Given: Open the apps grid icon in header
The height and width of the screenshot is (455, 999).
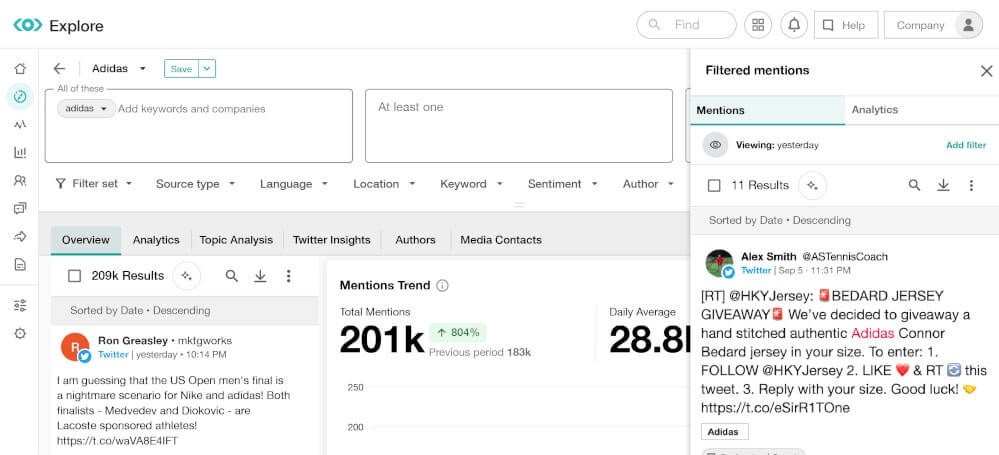Looking at the screenshot, I should coord(758,25).
